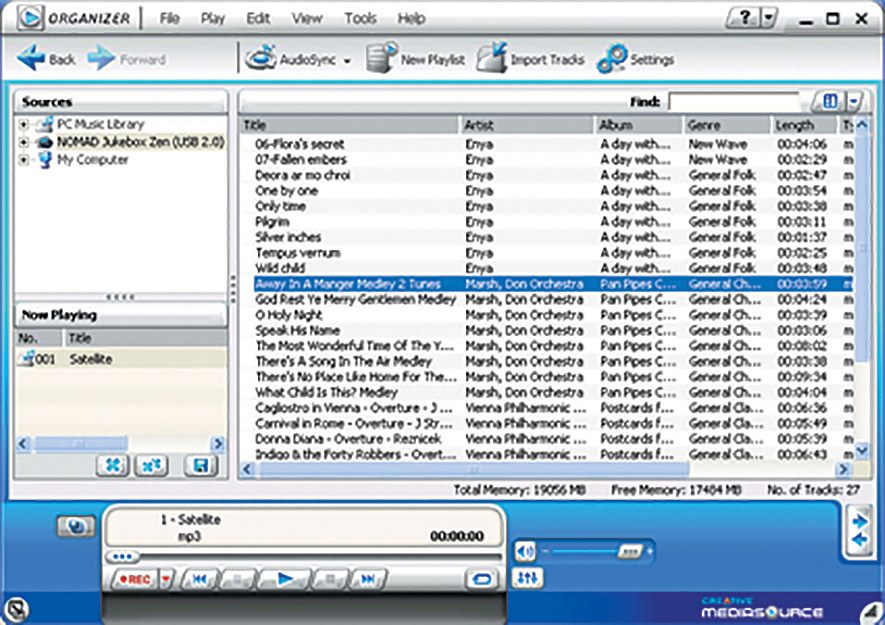Click the Now Playing scroll right arrow
Viewport: 885px width, 625px height.
[x=217, y=444]
